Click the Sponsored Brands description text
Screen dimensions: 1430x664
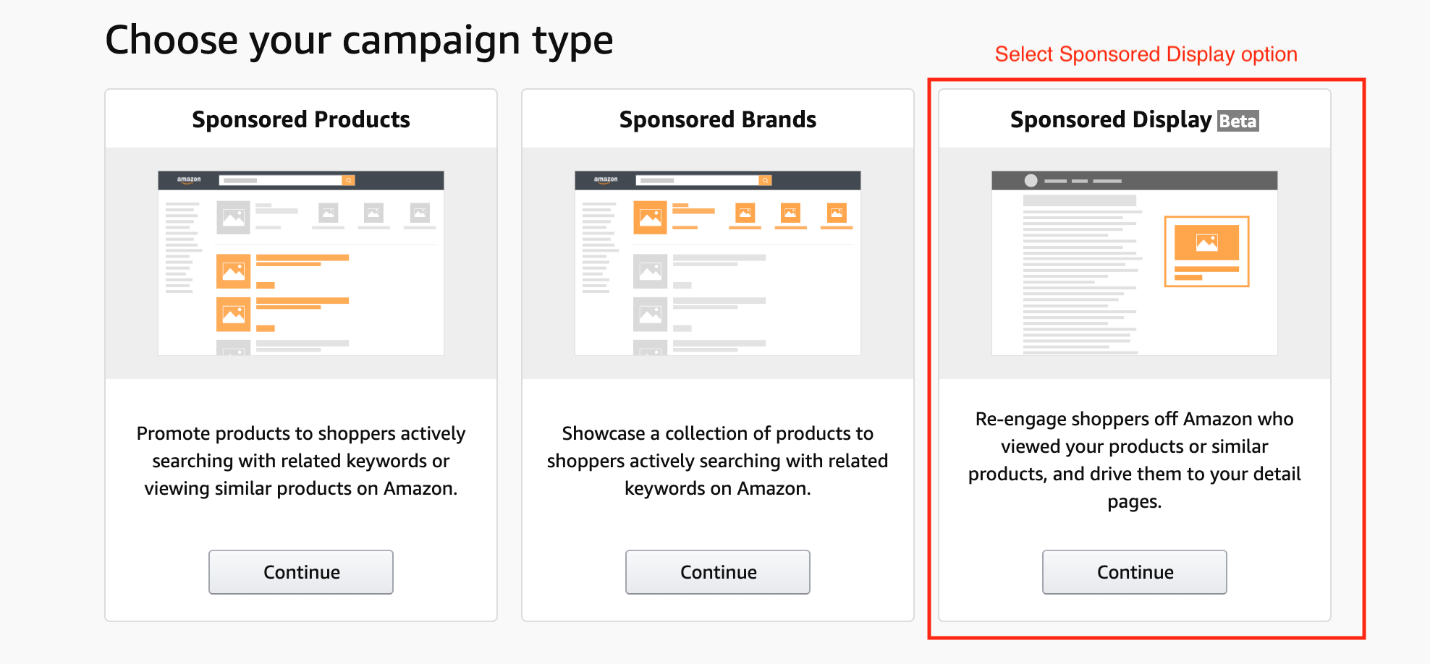click(718, 461)
